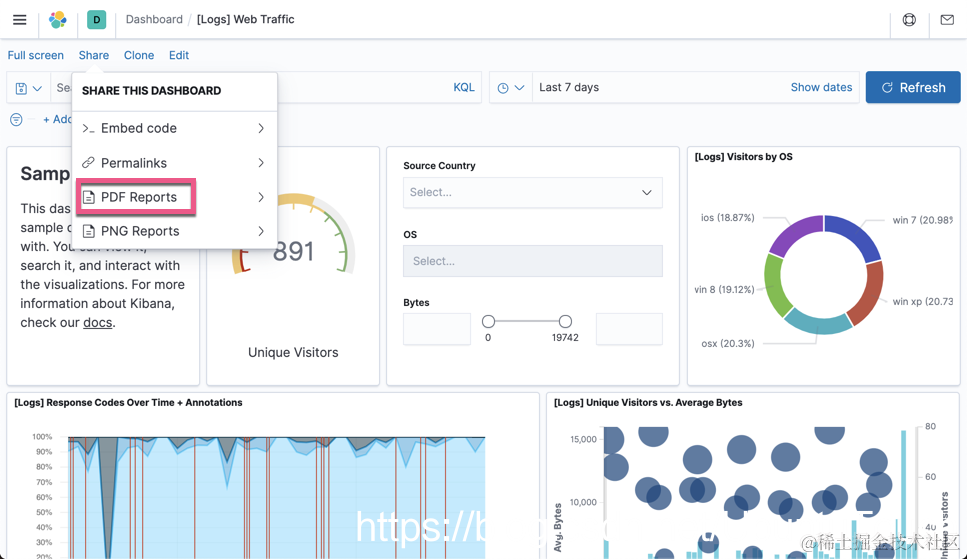The height and width of the screenshot is (559, 967).
Task: Expand the Permalinks submenu arrow
Action: [261, 163]
